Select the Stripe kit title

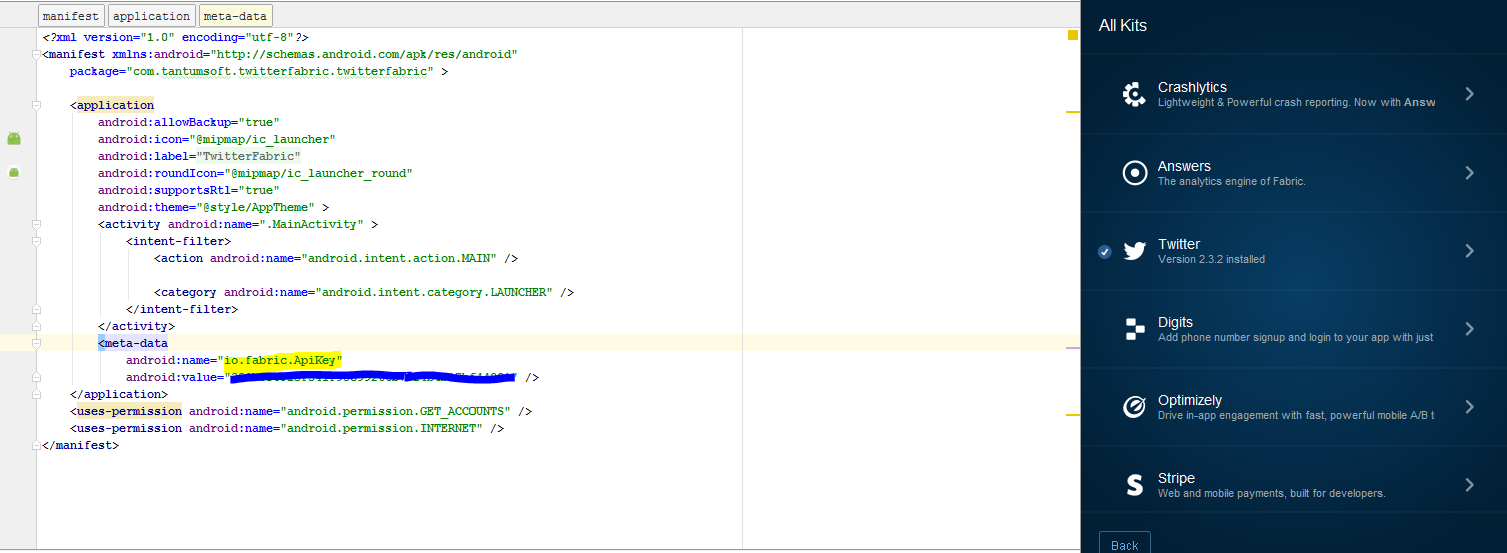tap(1176, 478)
